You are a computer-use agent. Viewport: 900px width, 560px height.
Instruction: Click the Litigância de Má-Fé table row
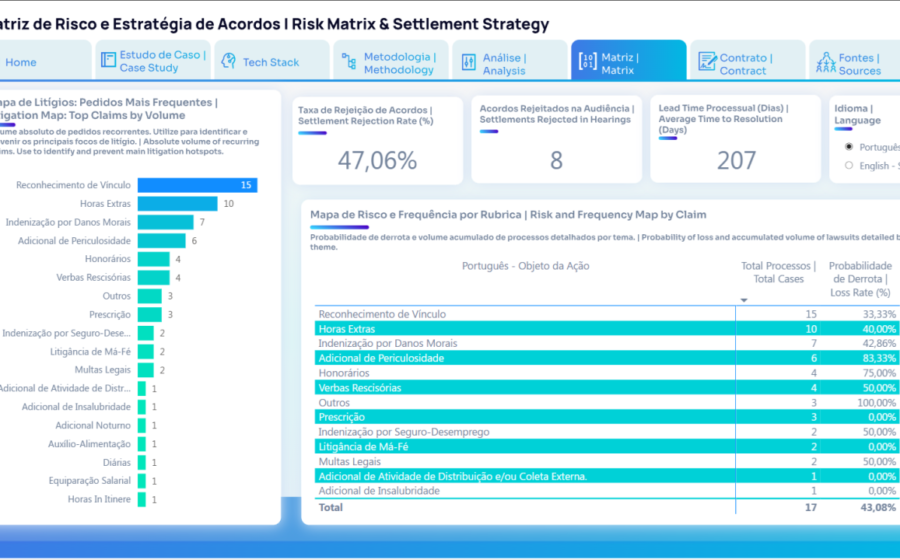pyautogui.click(x=607, y=446)
